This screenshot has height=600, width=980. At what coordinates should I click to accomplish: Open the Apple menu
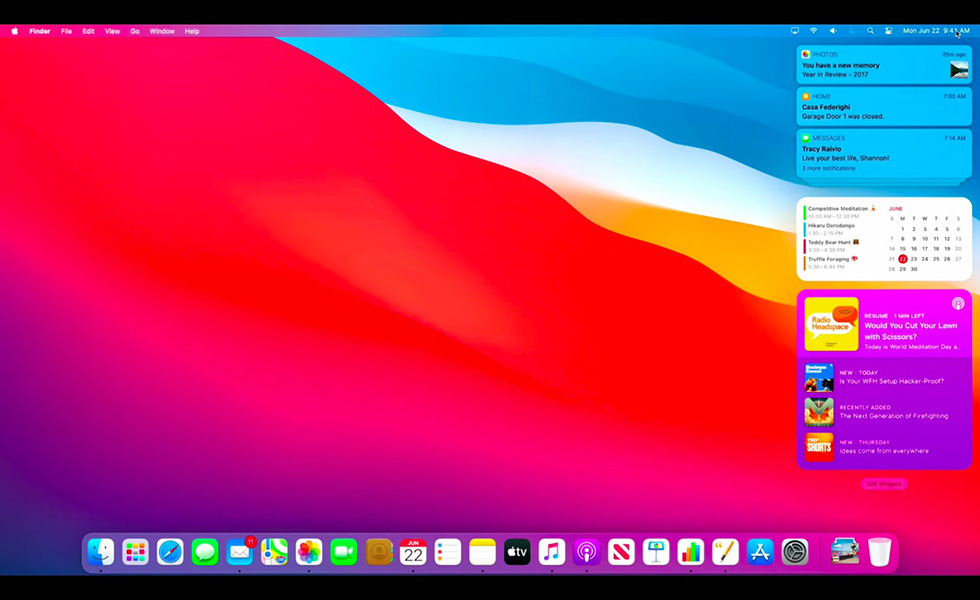click(14, 31)
